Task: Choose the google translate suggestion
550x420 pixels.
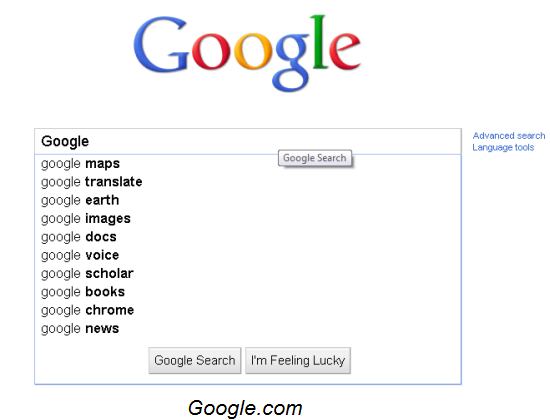Action: tap(248, 182)
